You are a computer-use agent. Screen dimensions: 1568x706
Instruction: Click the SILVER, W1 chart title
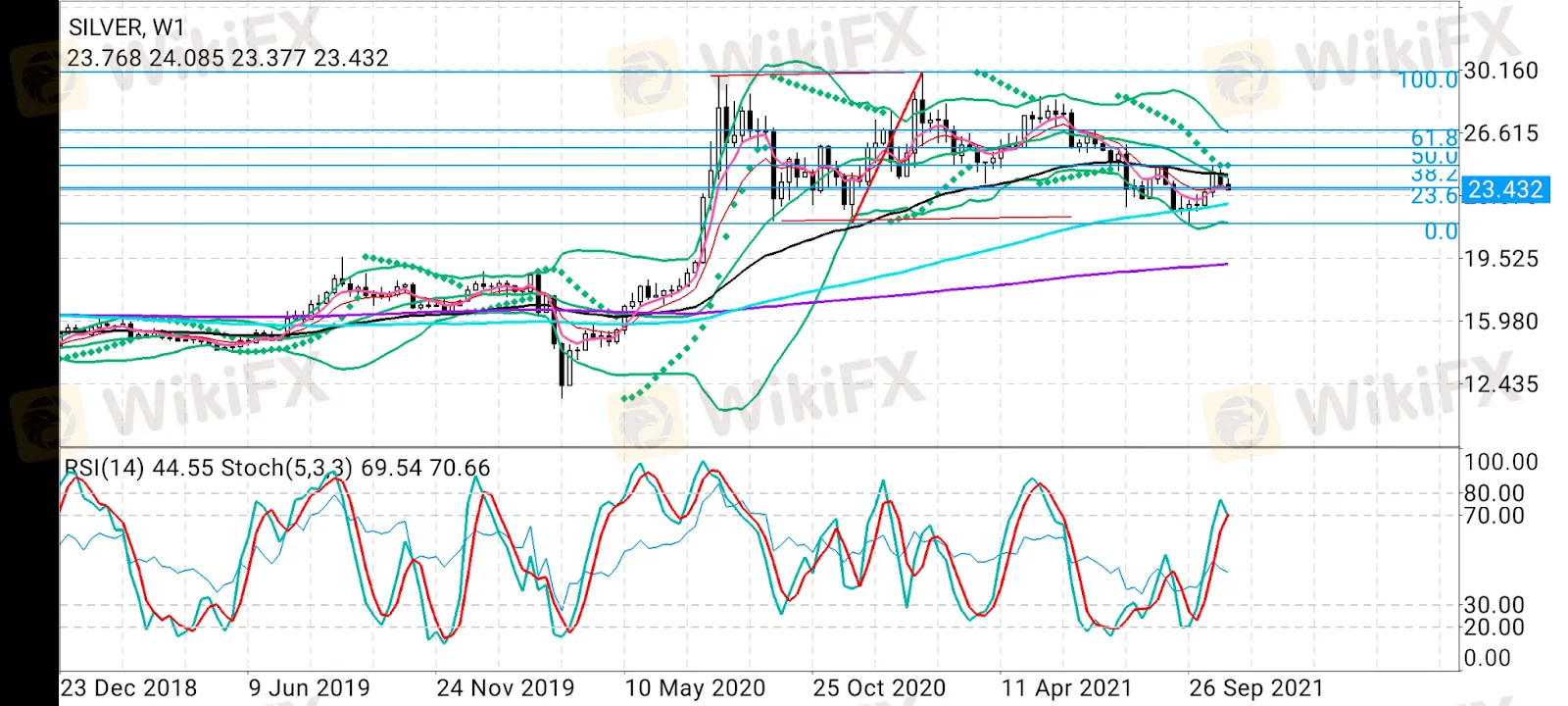coord(125,27)
